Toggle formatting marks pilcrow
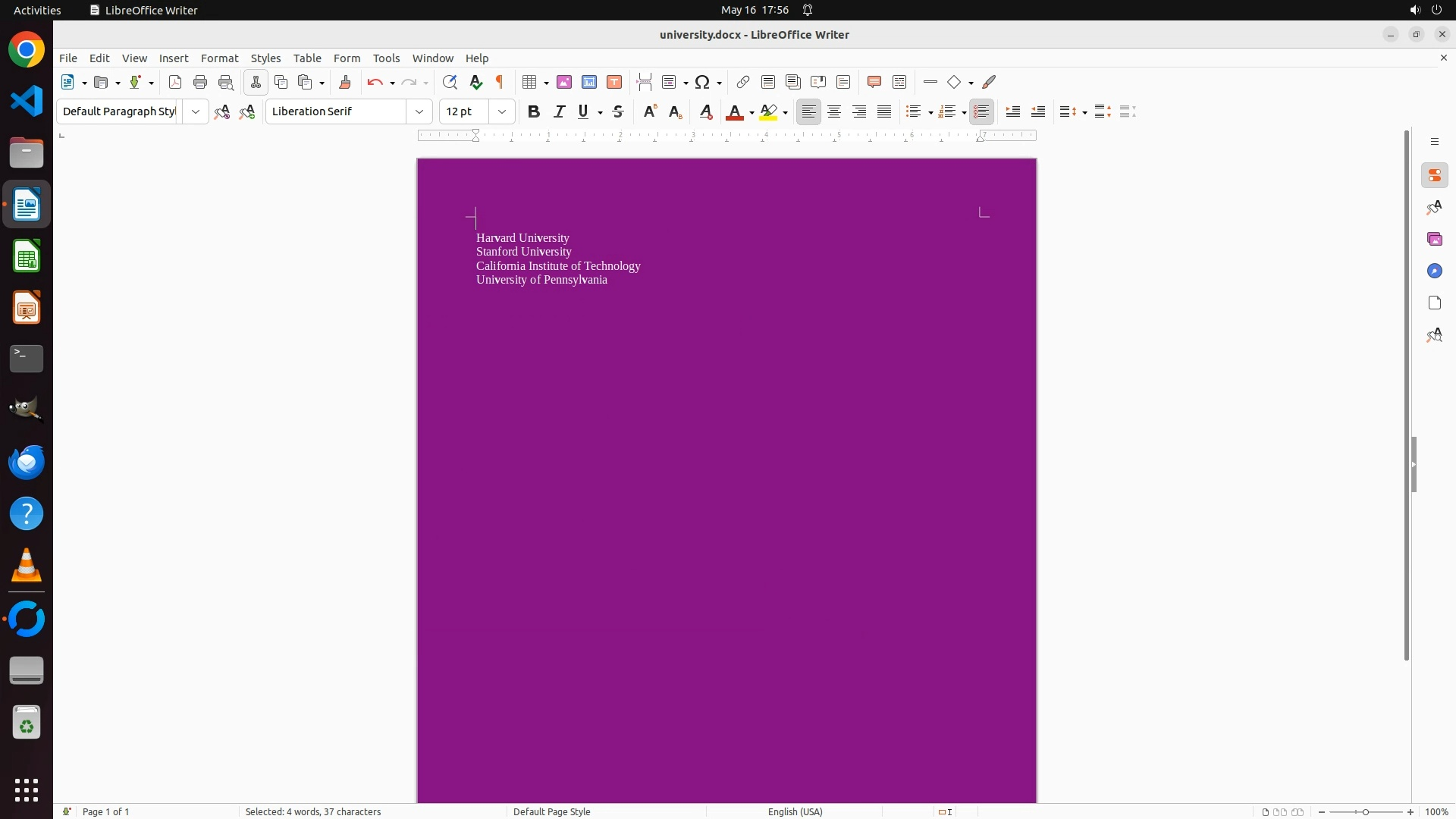This screenshot has height=819, width=1456. [x=500, y=82]
